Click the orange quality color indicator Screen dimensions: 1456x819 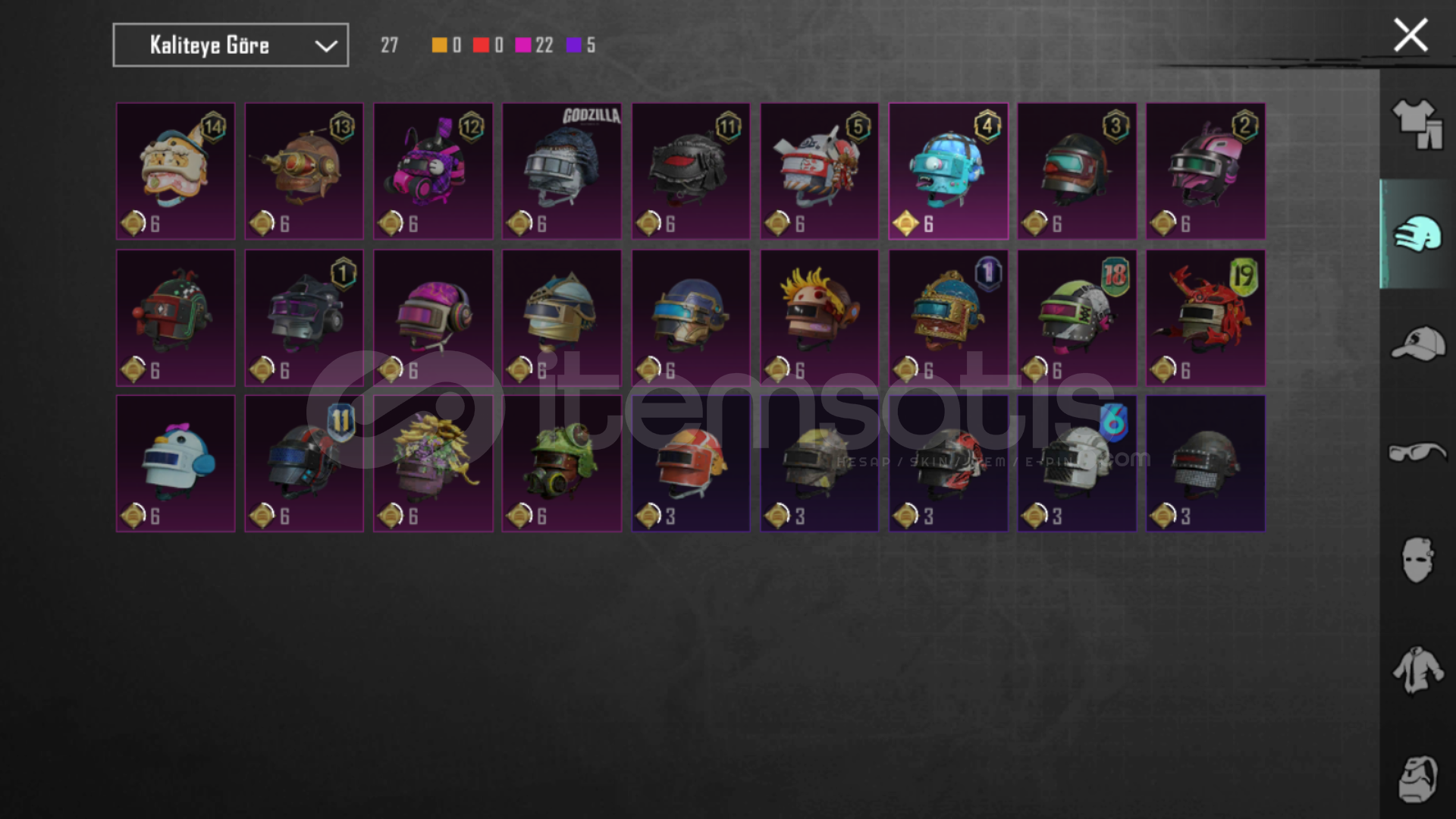439,45
